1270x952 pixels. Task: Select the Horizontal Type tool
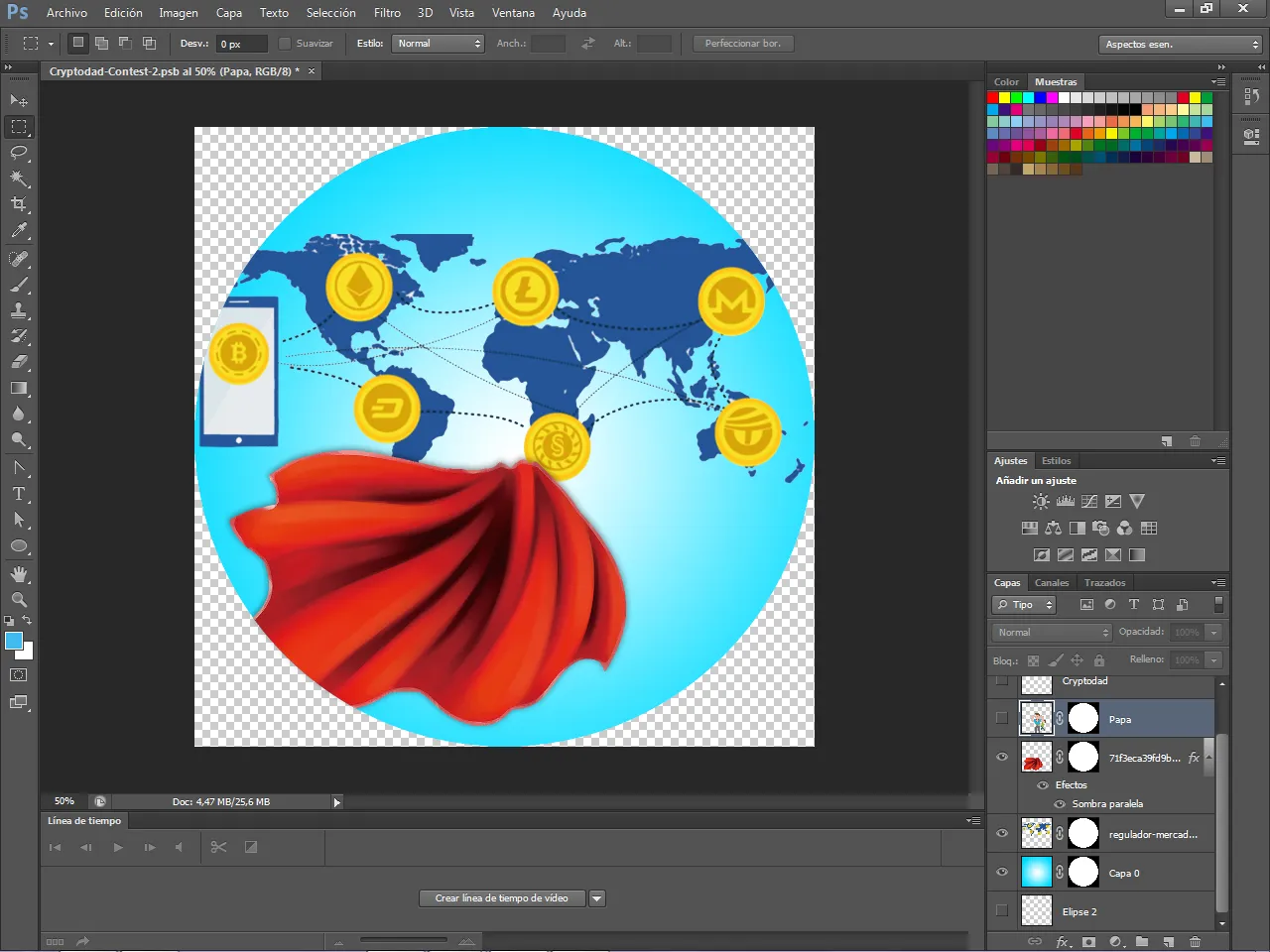coord(19,494)
